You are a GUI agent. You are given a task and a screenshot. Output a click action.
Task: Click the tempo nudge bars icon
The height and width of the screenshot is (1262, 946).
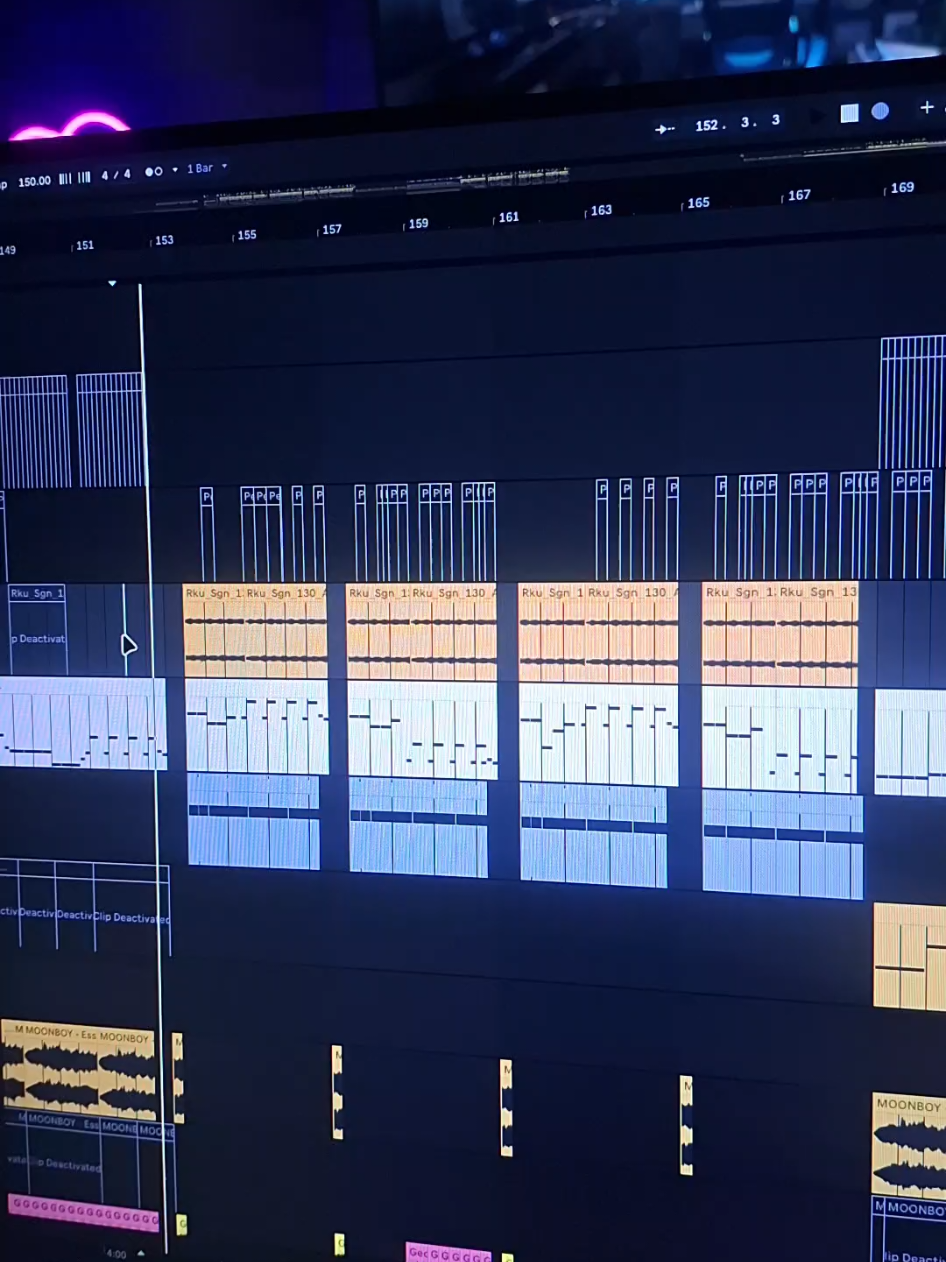click(x=74, y=178)
